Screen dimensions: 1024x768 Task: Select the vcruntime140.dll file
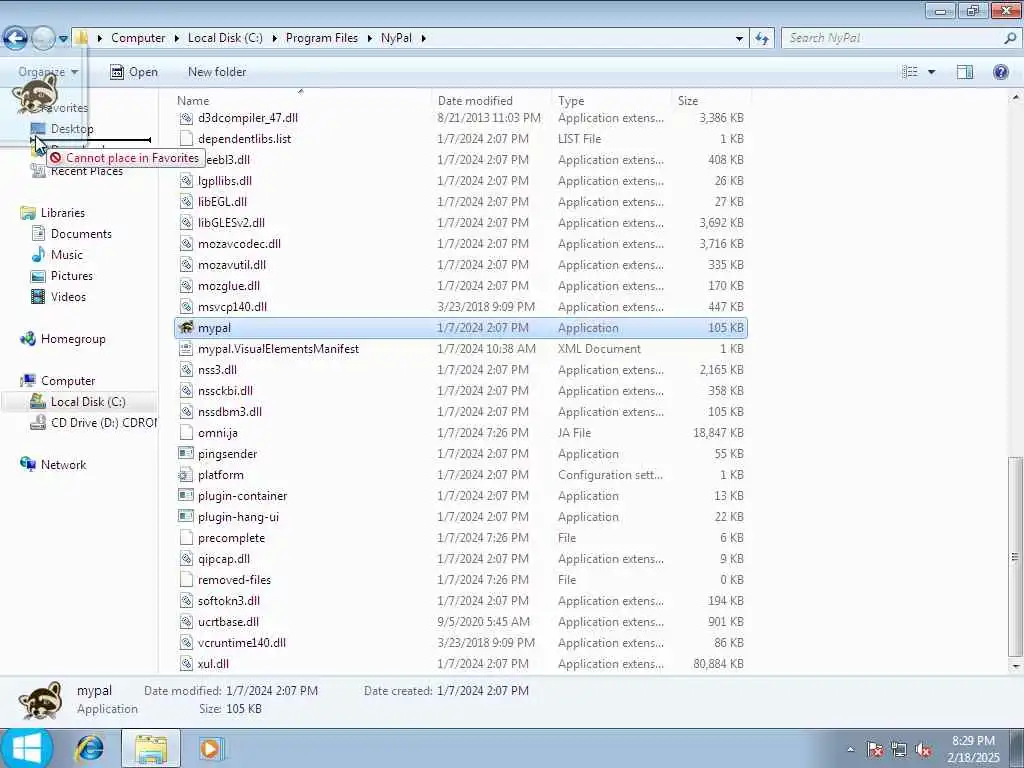[242, 643]
